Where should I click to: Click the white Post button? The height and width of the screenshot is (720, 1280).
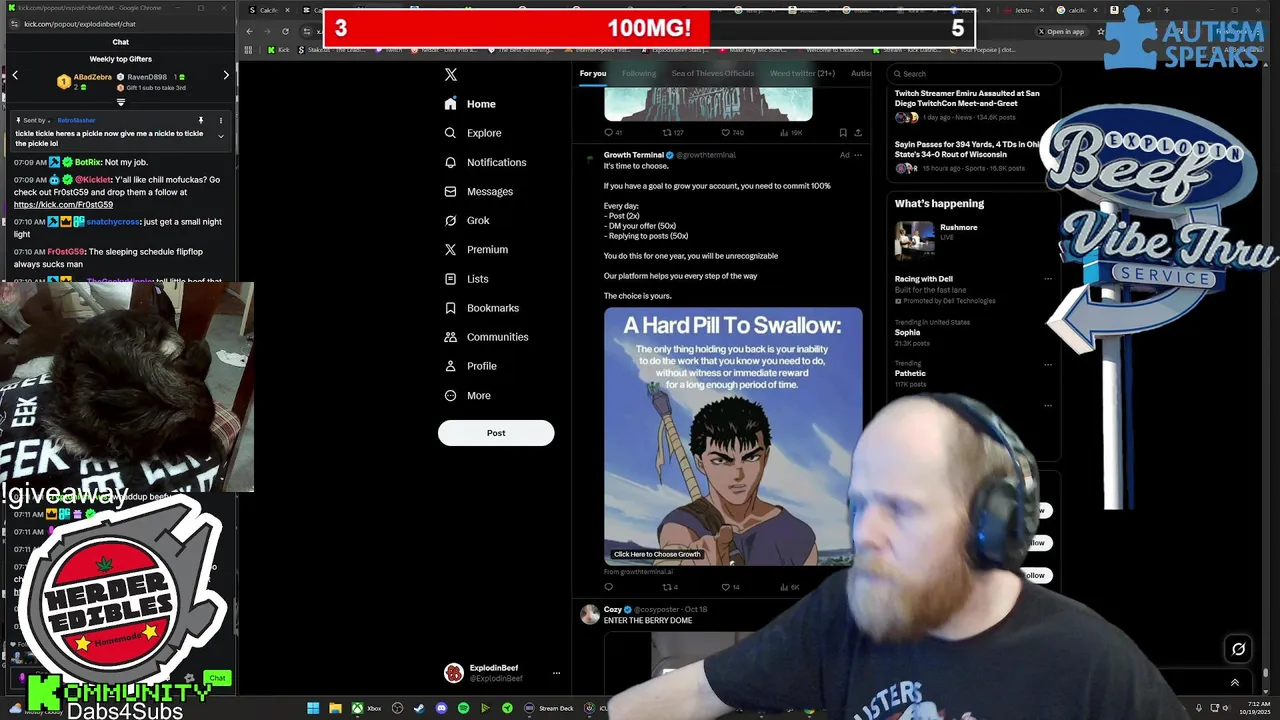tap(496, 433)
